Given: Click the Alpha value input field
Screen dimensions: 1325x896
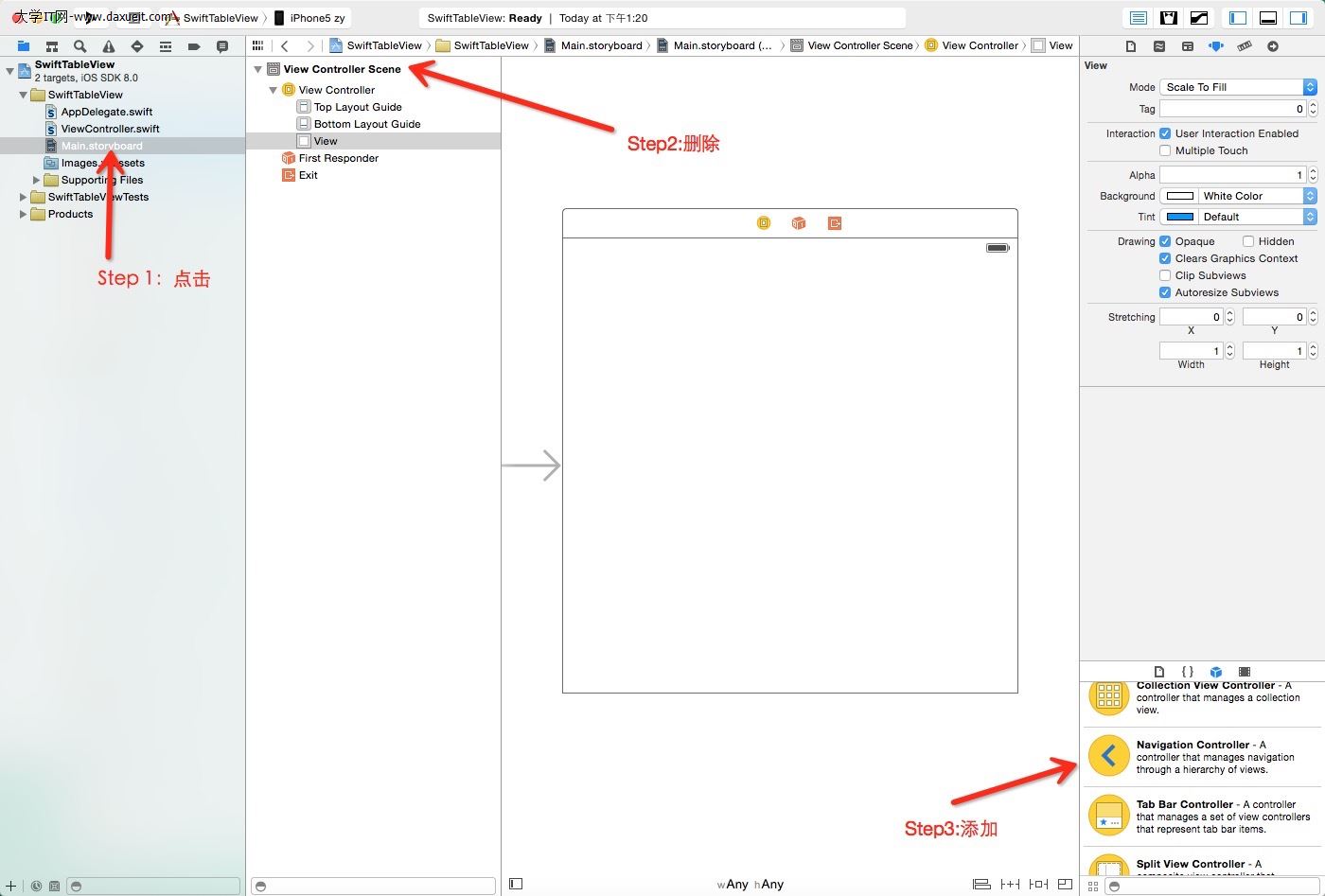Looking at the screenshot, I should (x=1232, y=175).
